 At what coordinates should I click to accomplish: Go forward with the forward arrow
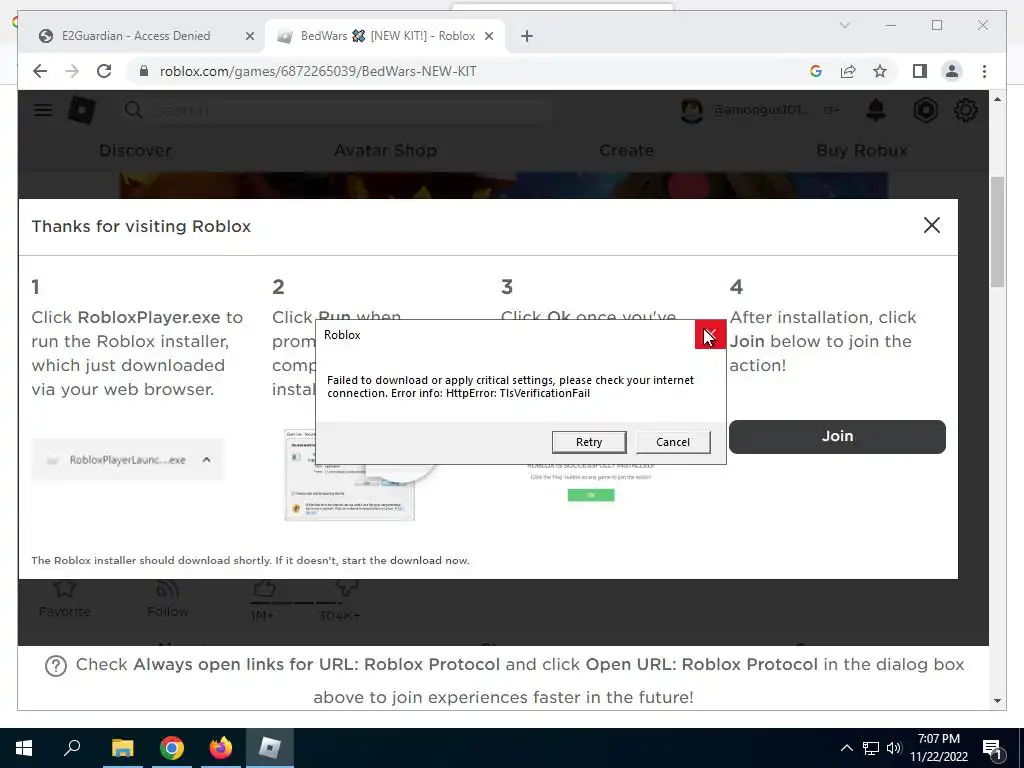point(72,71)
